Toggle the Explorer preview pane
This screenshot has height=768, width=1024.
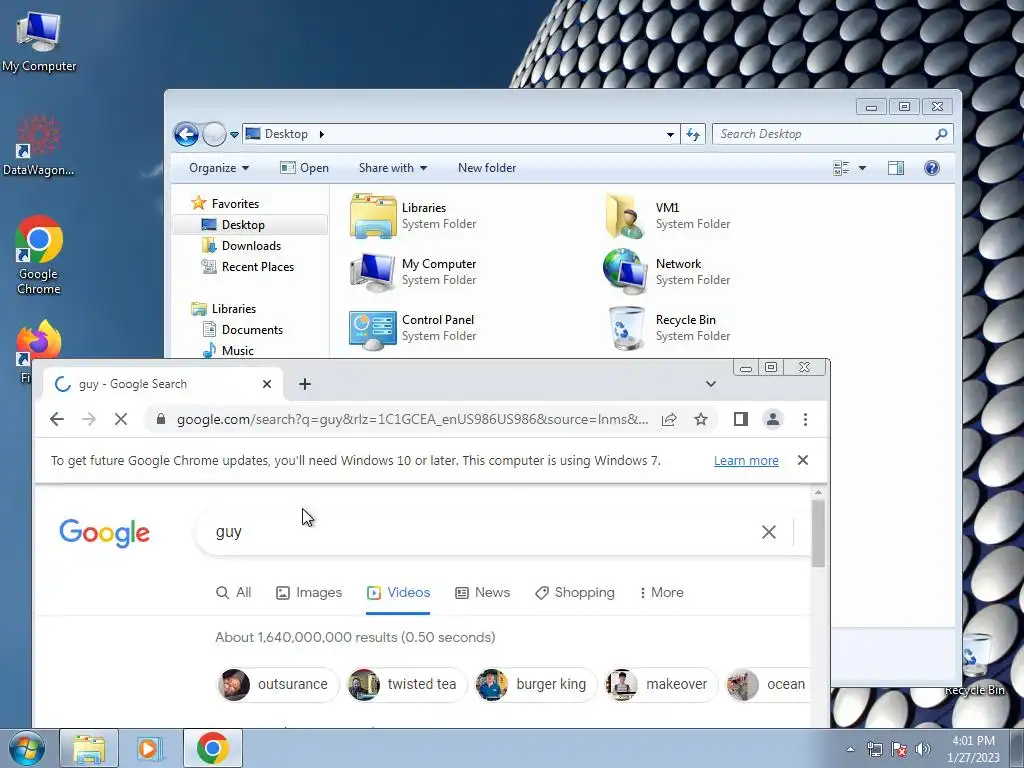point(896,168)
